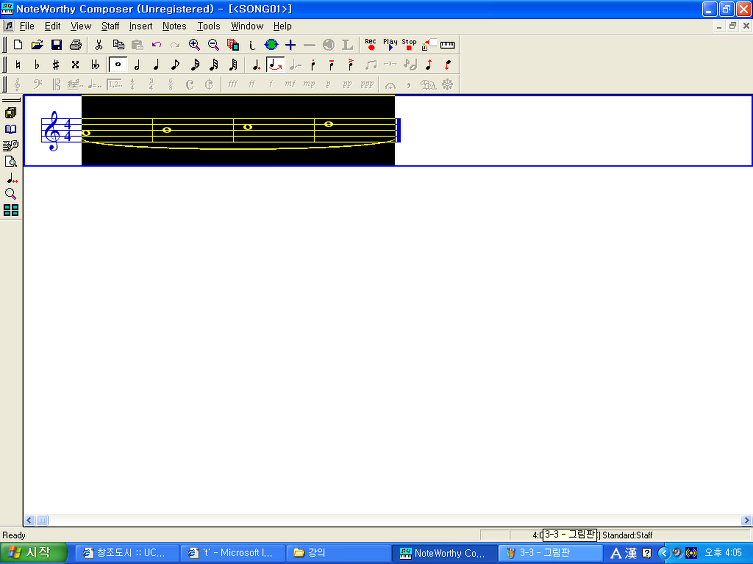The width and height of the screenshot is (753, 564).
Task: Create a new song file
Action: [18, 45]
